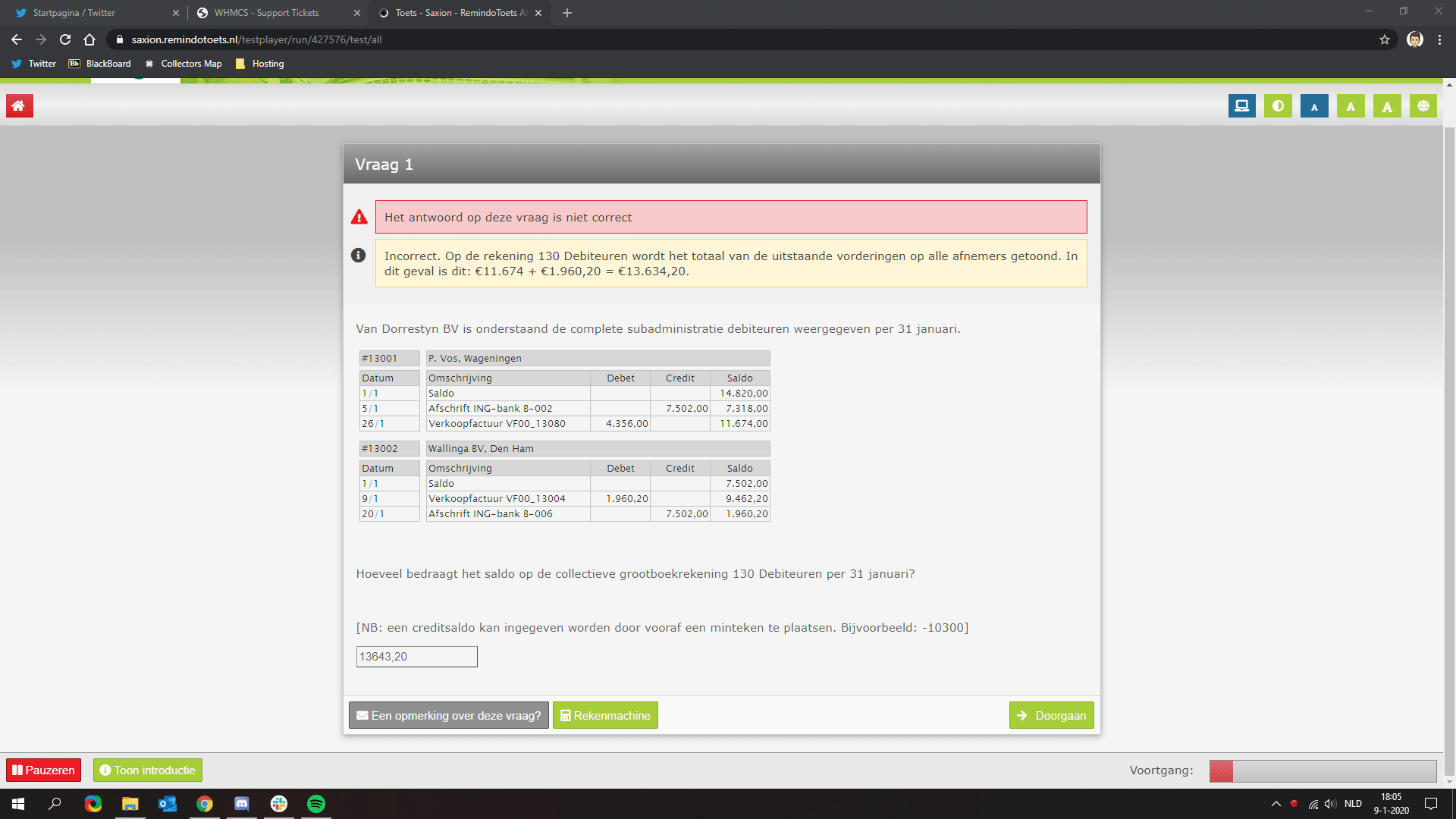This screenshot has height=819, width=1456.
Task: Select the smallest font size A button
Action: pos(1314,106)
